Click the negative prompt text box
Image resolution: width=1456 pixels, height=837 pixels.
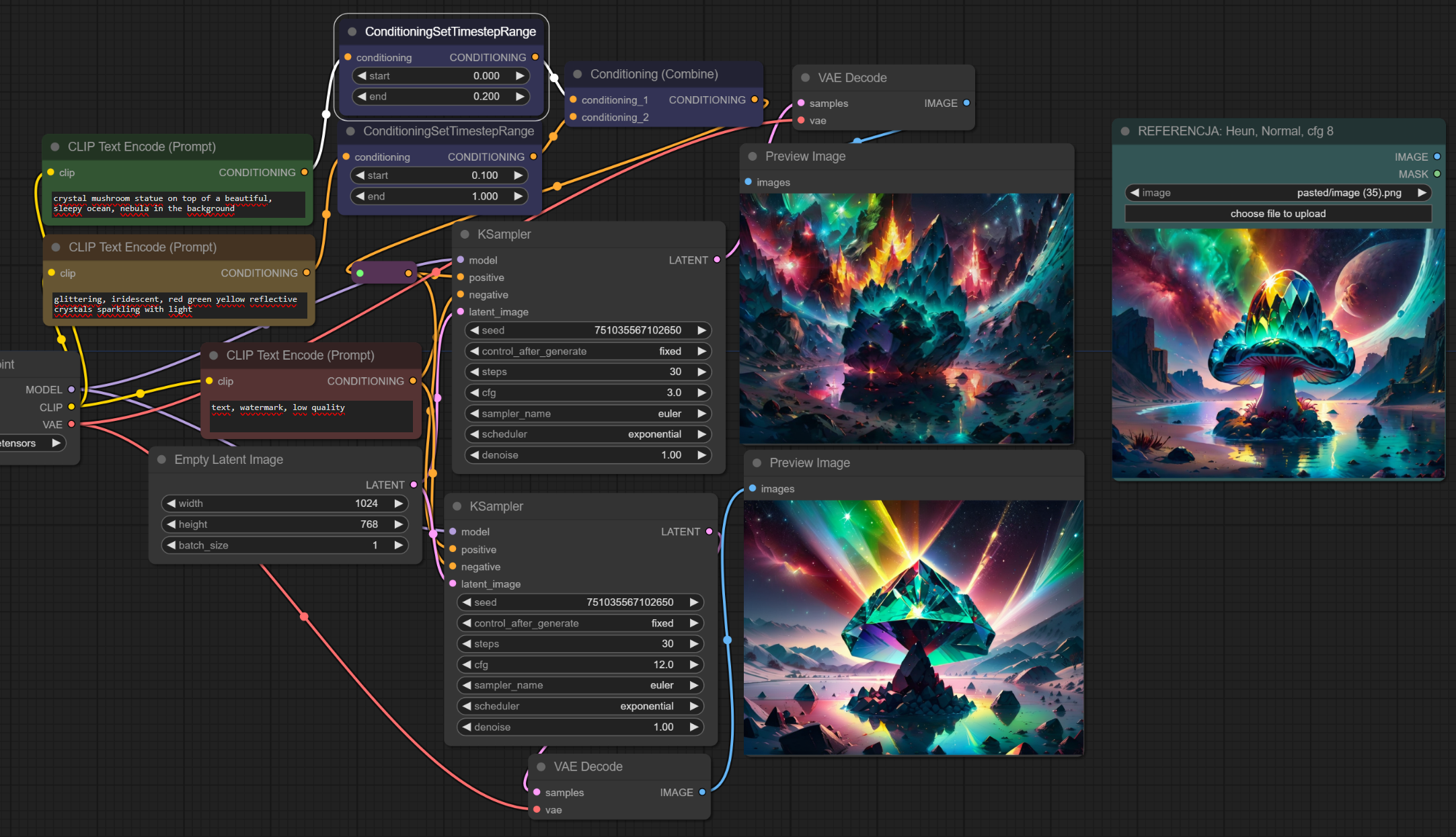tap(311, 415)
